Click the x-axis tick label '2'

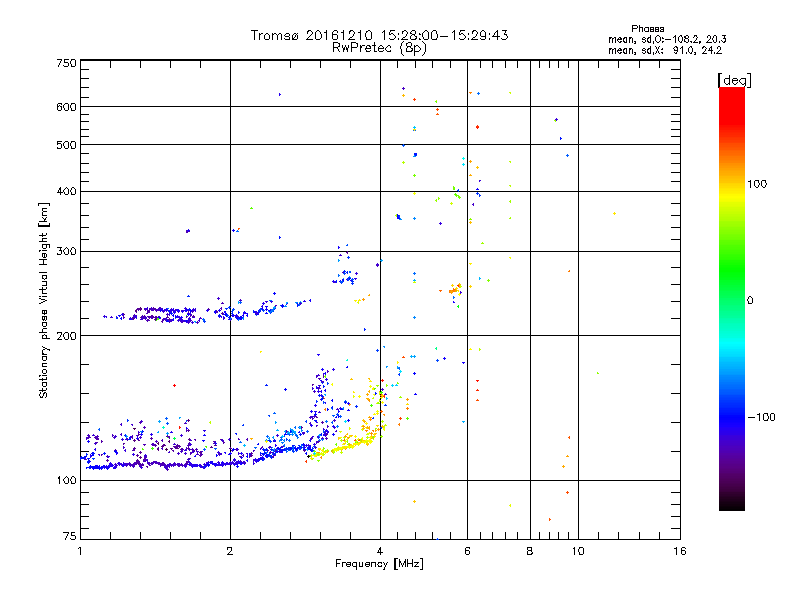coord(230,551)
